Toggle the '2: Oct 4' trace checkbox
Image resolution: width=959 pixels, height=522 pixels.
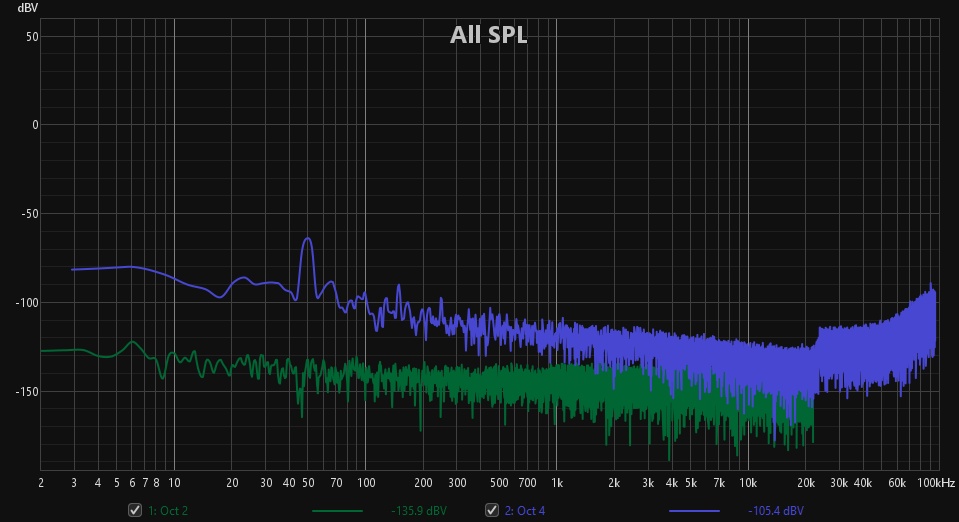(492, 510)
